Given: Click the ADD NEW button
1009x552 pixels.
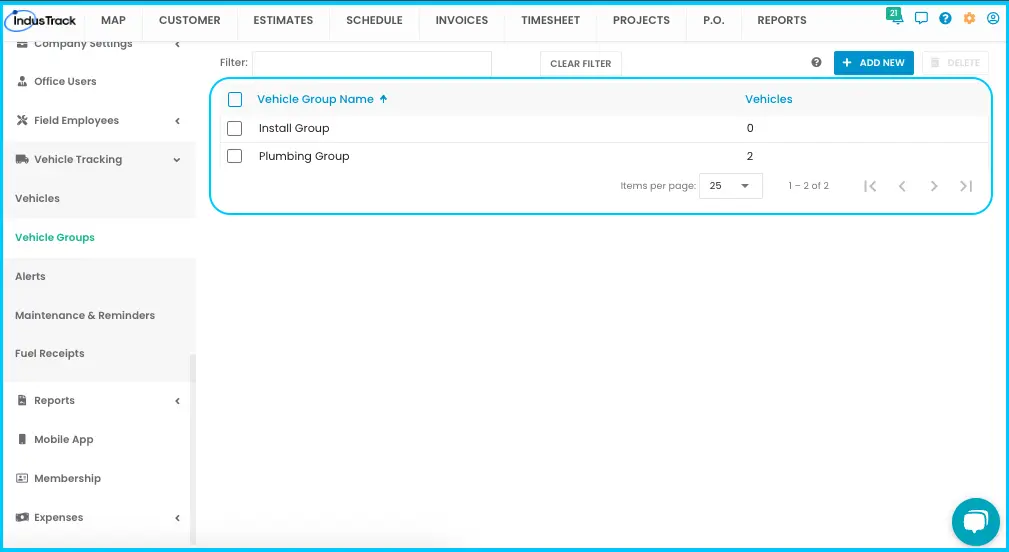Looking at the screenshot, I should (x=873, y=62).
